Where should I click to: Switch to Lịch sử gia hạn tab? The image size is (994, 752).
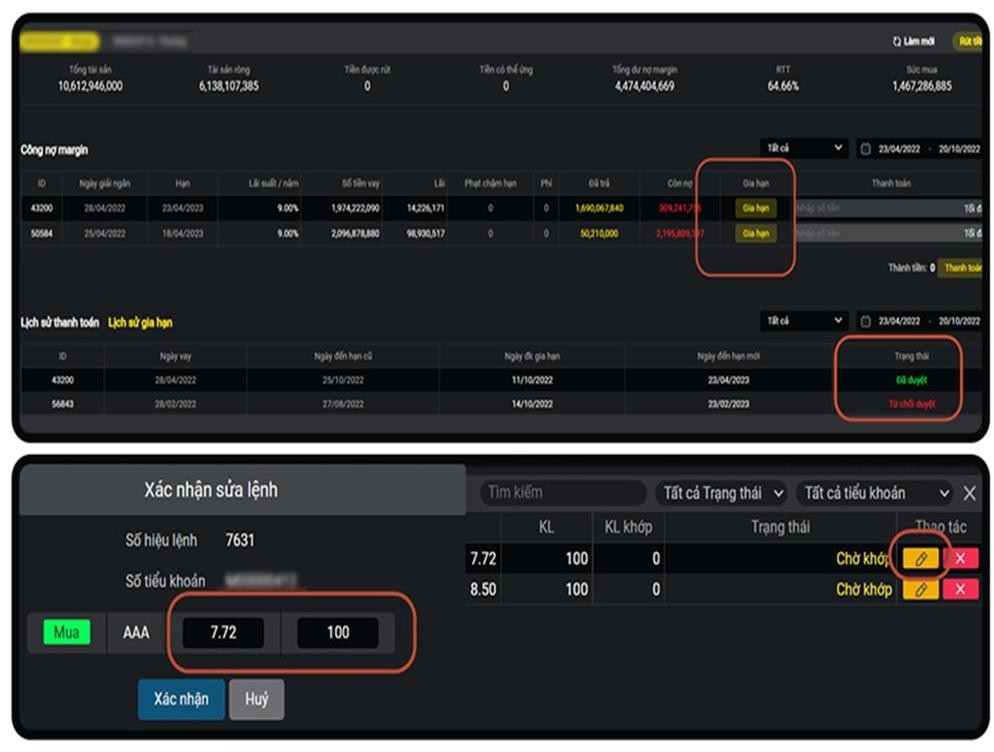(140, 323)
